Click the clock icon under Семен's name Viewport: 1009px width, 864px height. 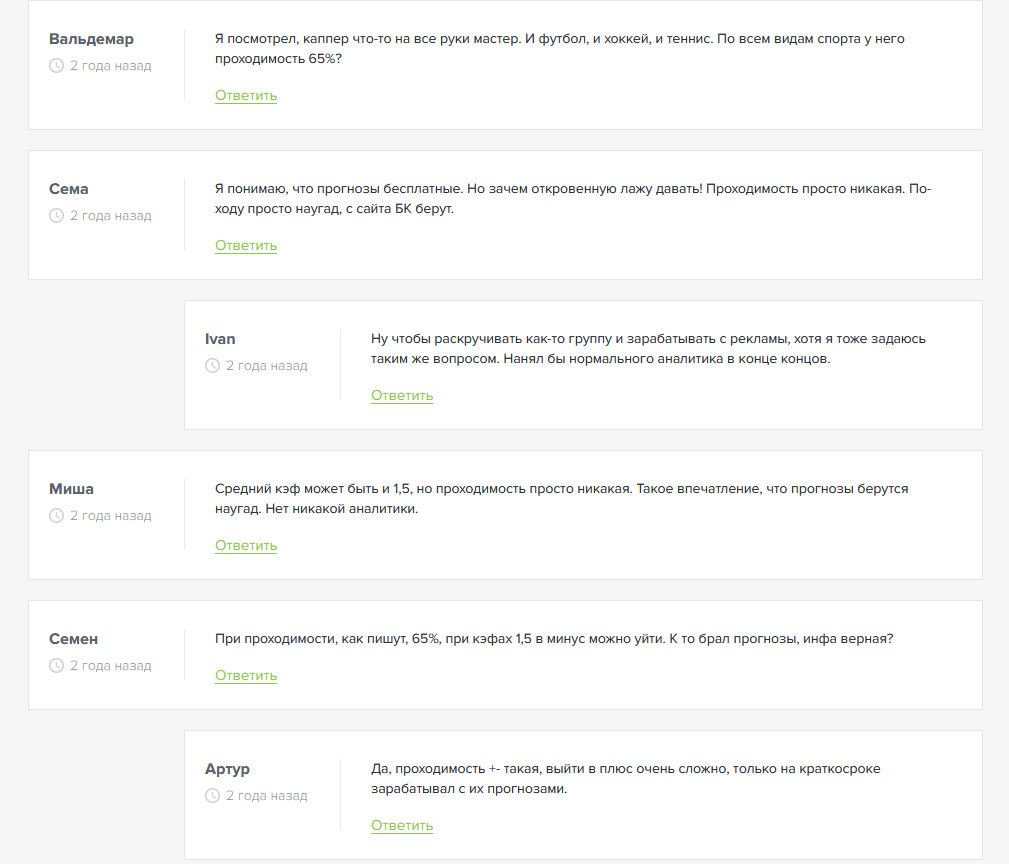tap(57, 665)
